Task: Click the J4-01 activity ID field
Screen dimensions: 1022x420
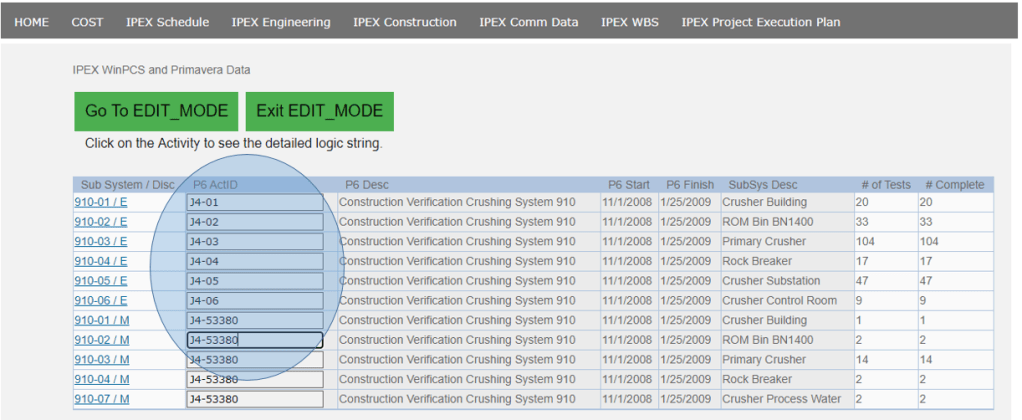Action: point(254,202)
